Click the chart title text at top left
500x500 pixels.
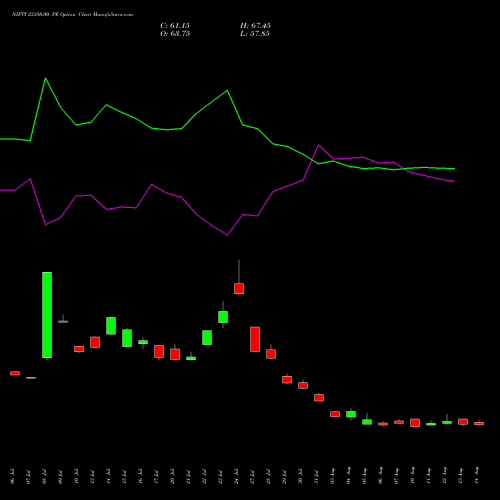72,14
